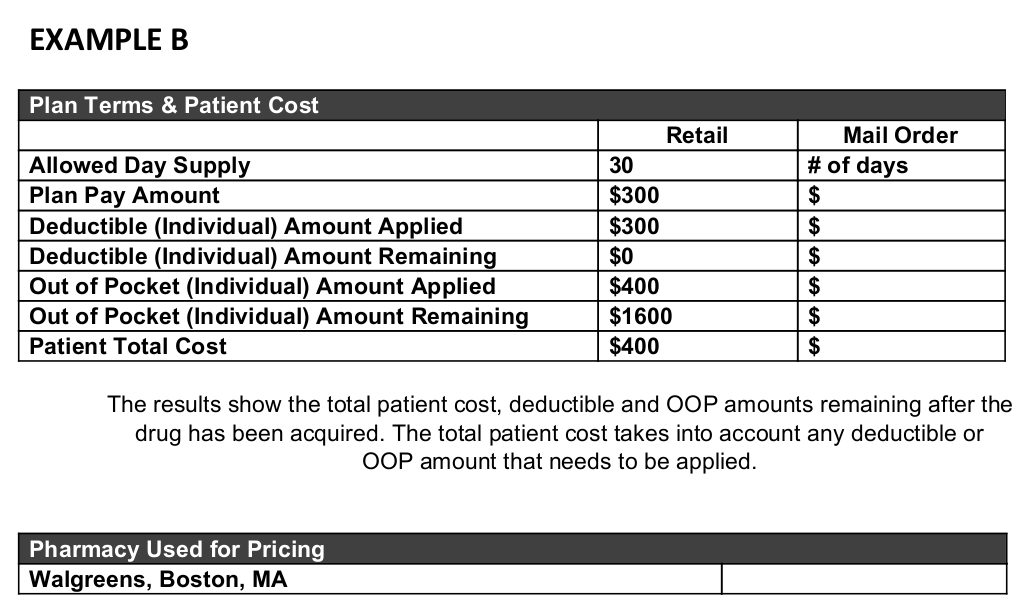Click the mail order Patient Total Cost cell
Viewport: 1026px width, 612px height.
901,346
